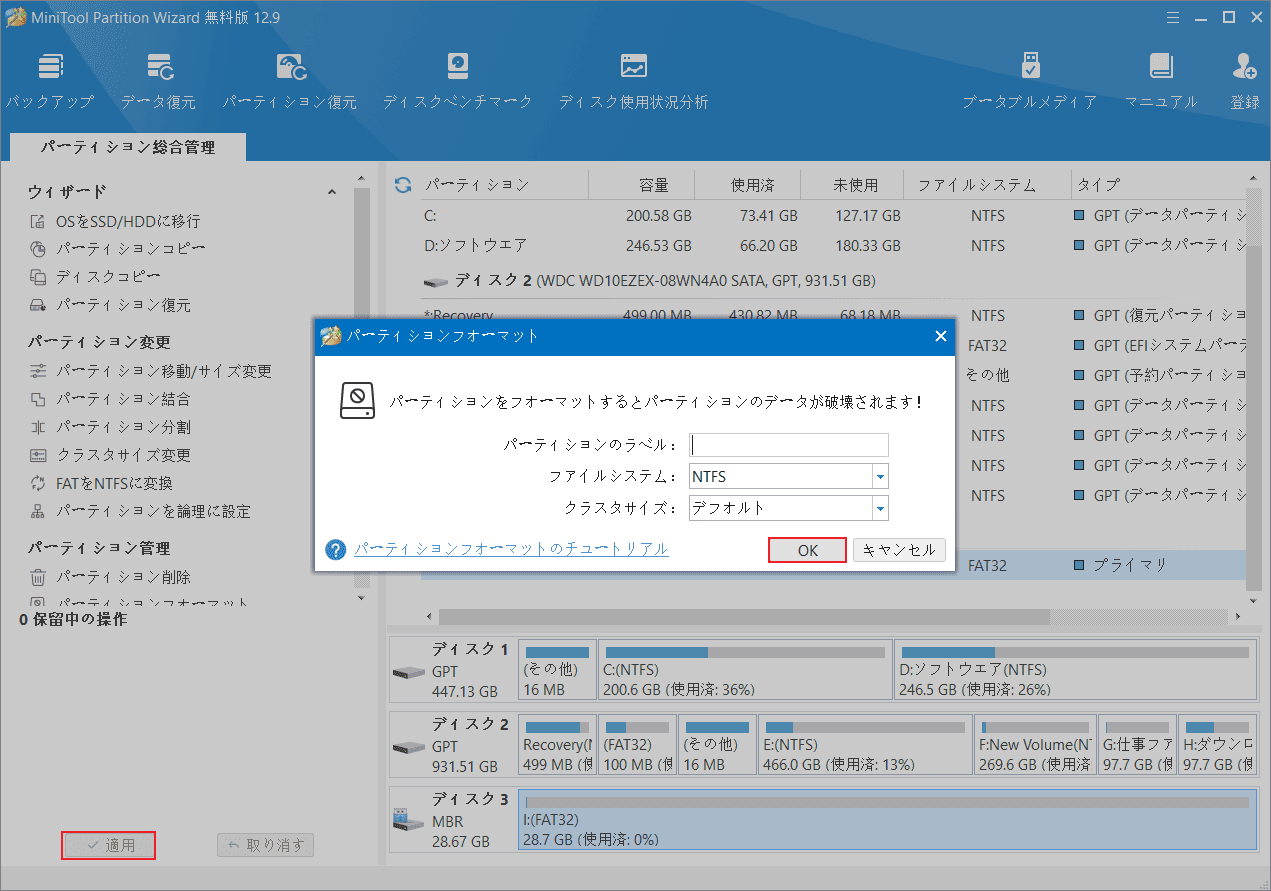The height and width of the screenshot is (891, 1271).
Task: Click the help icon beside tutorial link
Action: point(336,549)
